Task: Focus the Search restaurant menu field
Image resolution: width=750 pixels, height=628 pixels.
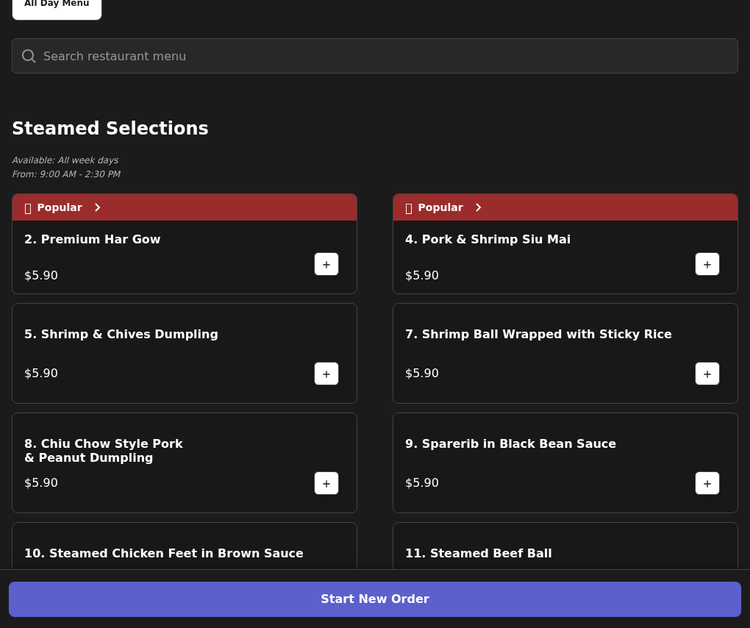Action: point(385,56)
